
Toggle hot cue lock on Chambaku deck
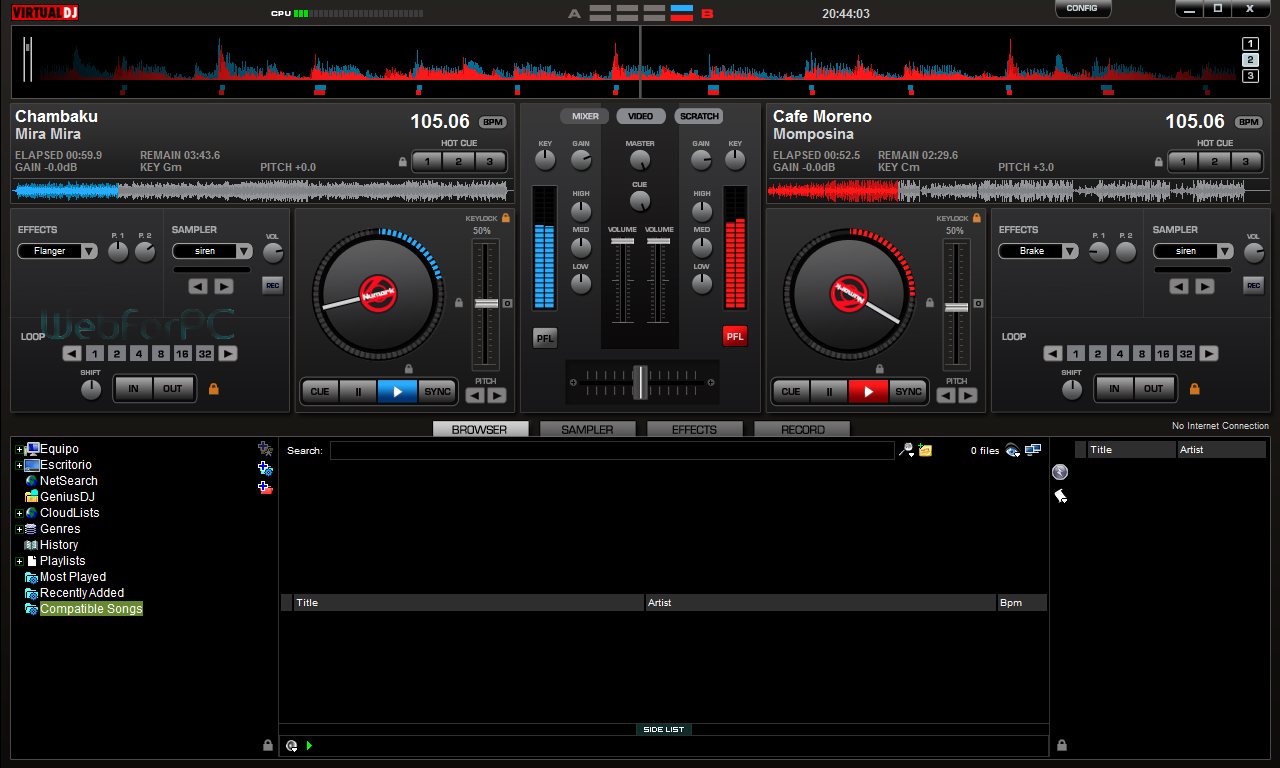[403, 161]
